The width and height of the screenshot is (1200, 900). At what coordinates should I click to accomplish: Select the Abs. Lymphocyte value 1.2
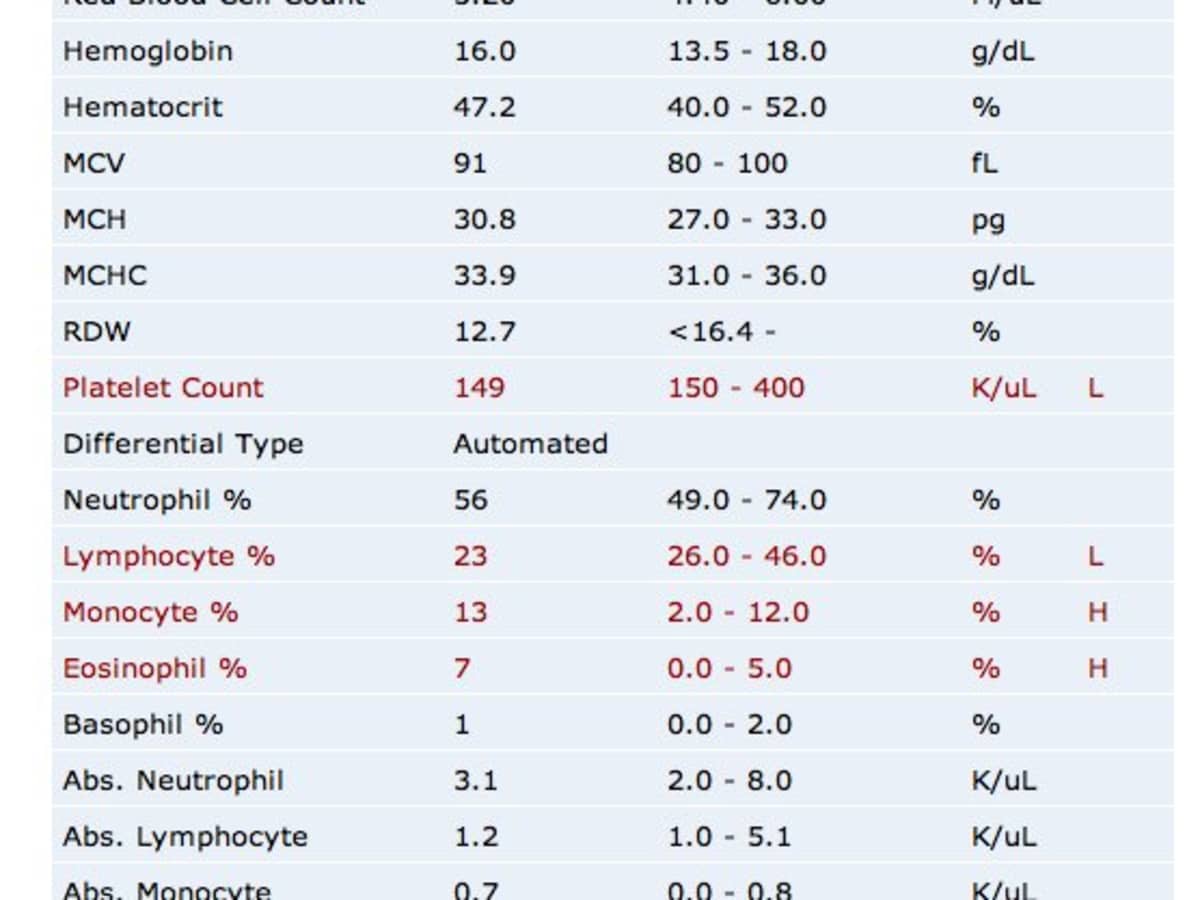(475, 836)
